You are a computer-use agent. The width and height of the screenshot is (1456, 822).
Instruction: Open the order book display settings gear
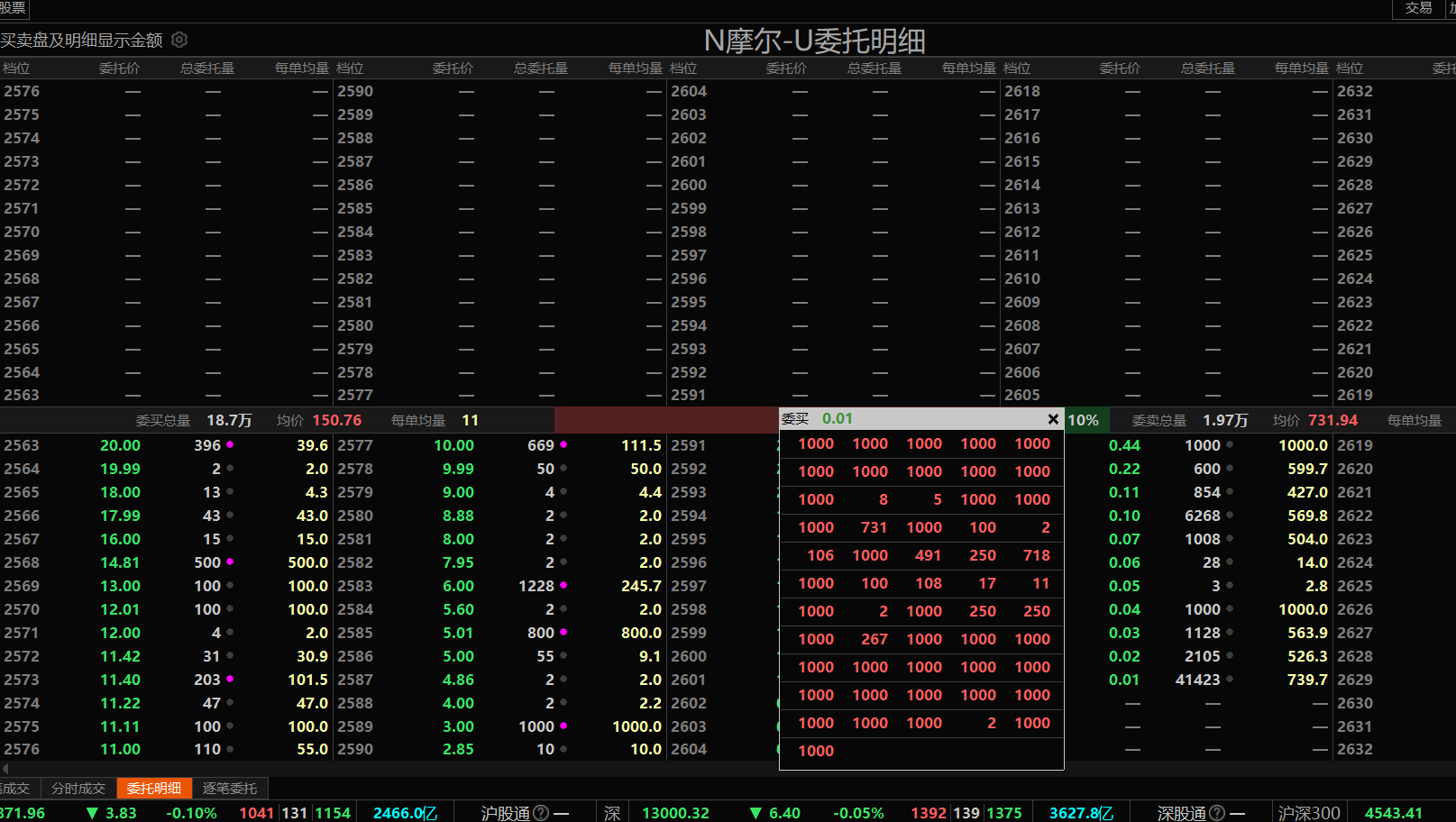[179, 40]
